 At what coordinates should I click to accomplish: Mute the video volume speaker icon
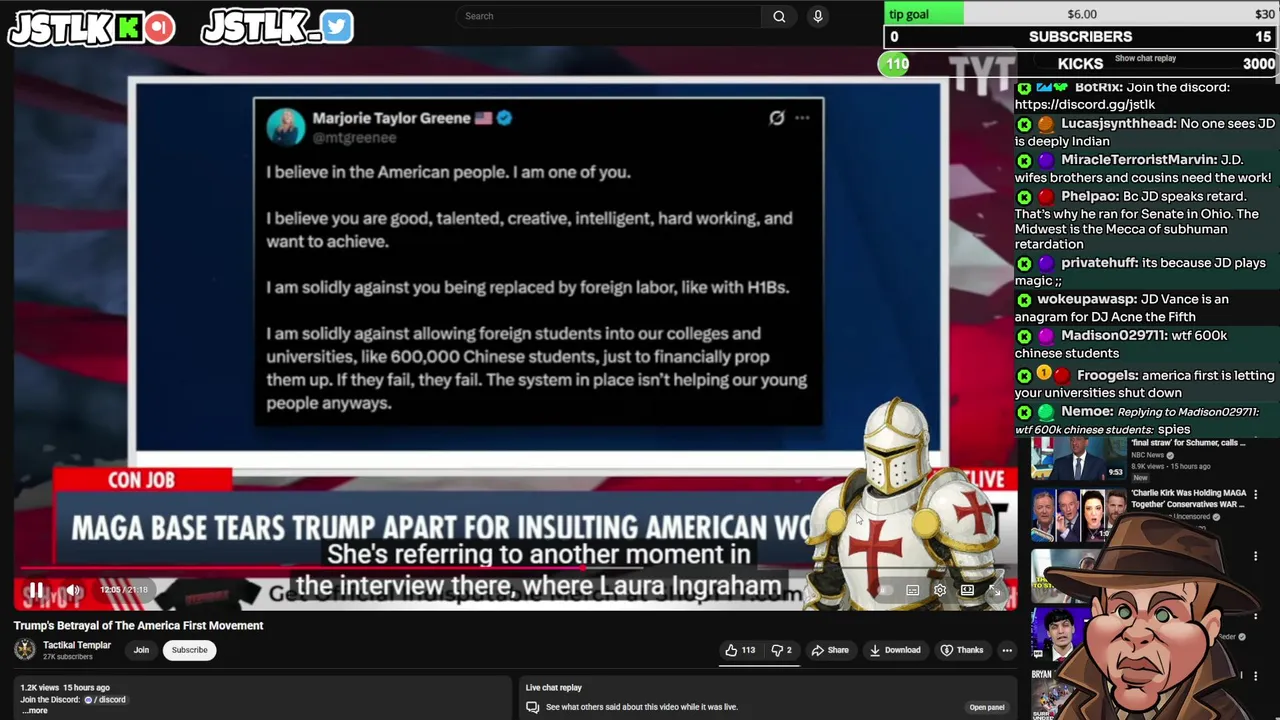point(73,590)
